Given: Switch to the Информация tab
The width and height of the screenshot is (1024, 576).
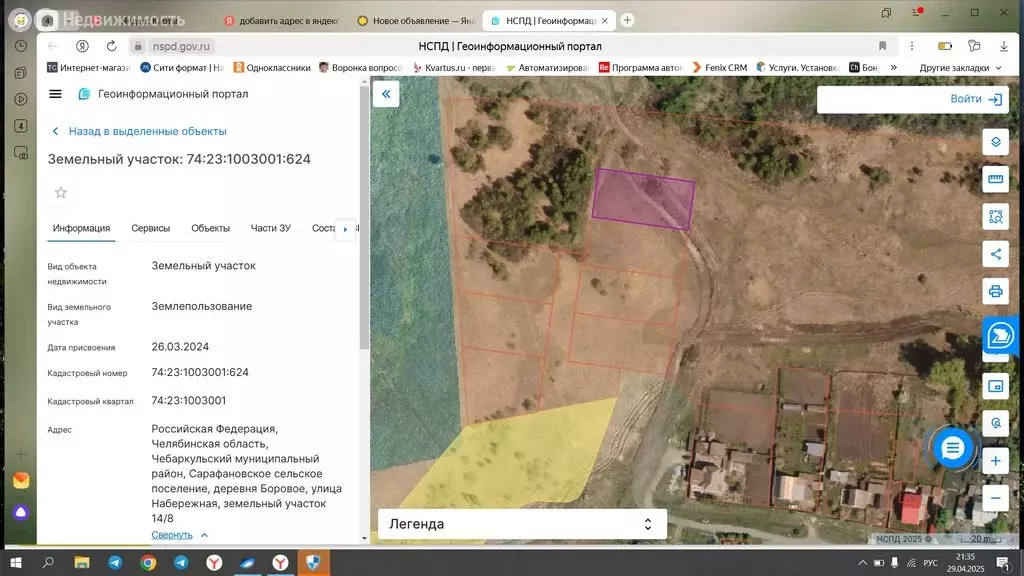Looking at the screenshot, I should coord(82,229).
